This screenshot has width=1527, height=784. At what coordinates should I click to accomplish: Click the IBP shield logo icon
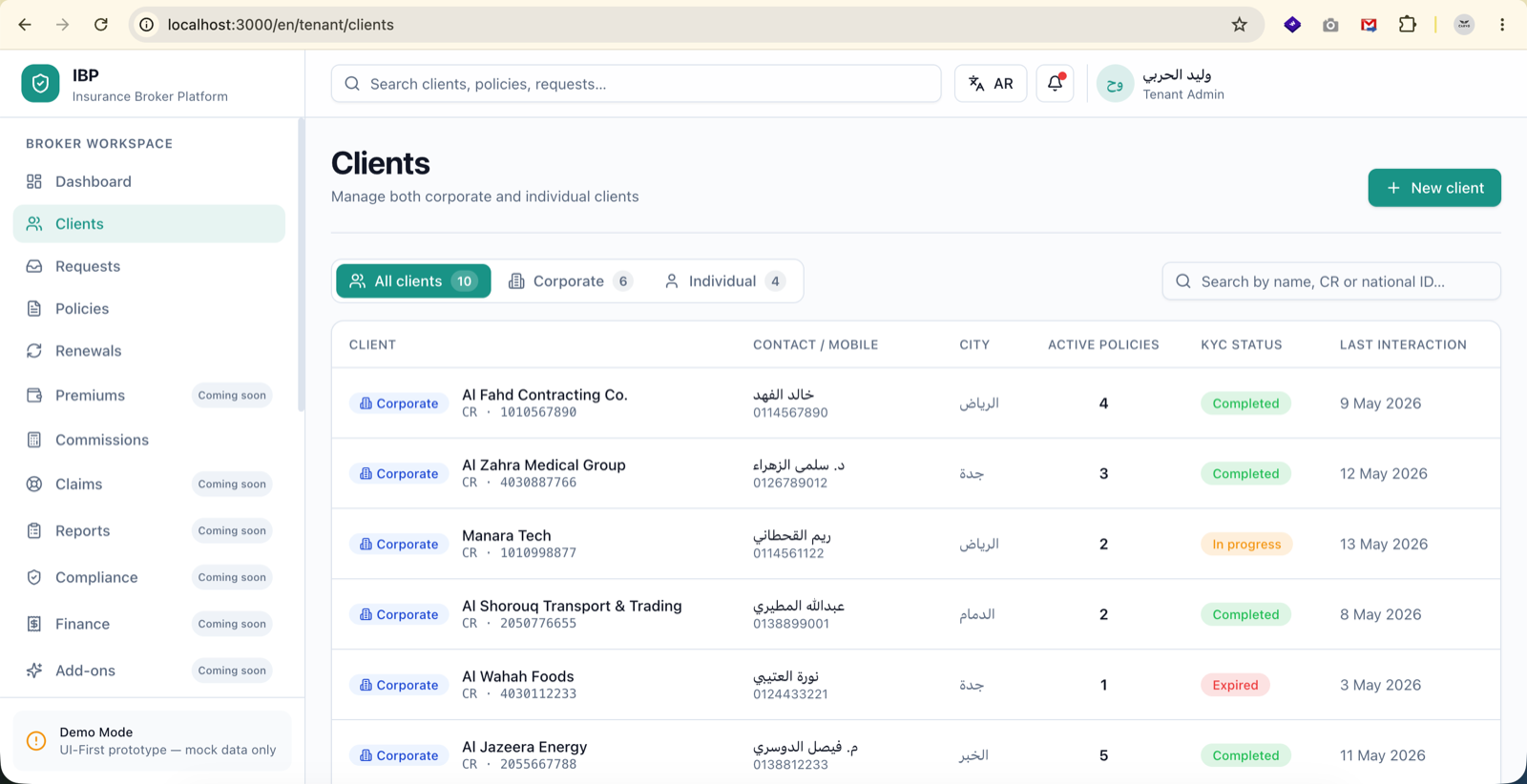tap(40, 84)
